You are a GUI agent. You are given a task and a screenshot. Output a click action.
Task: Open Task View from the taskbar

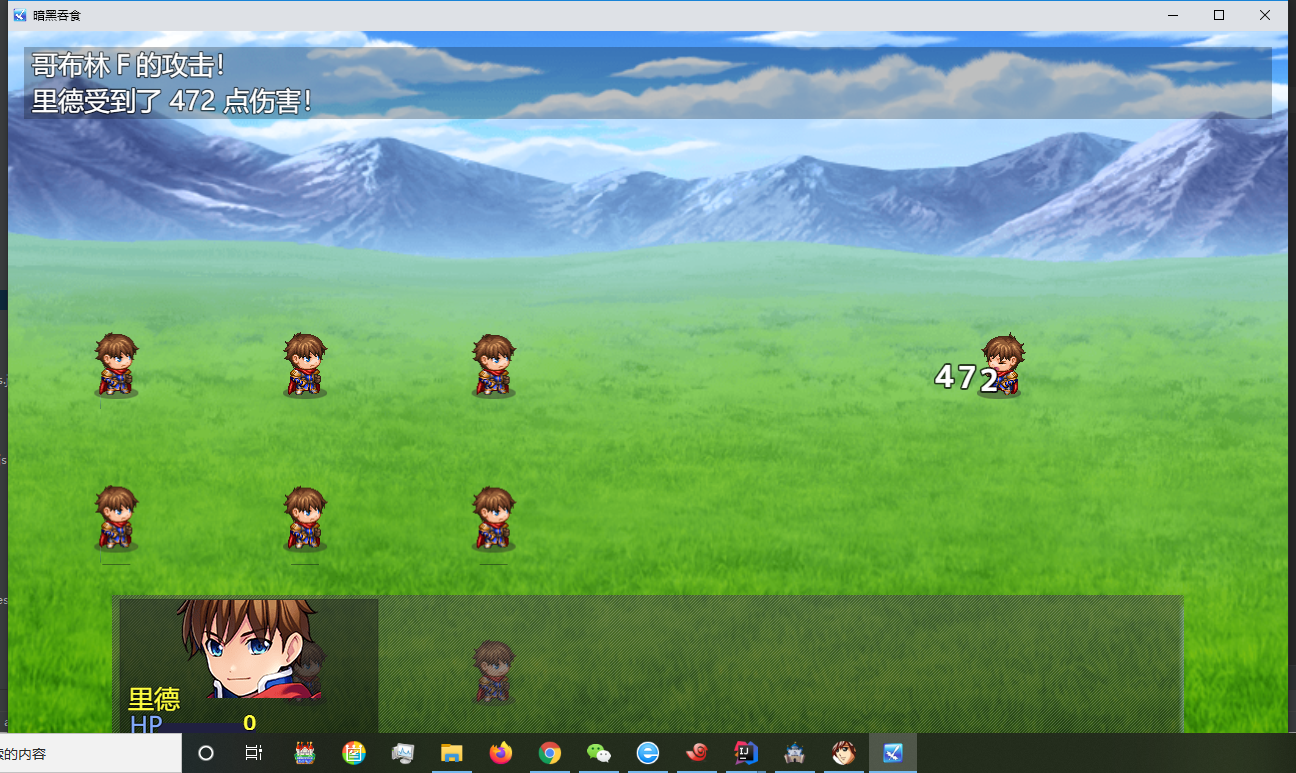(x=254, y=753)
